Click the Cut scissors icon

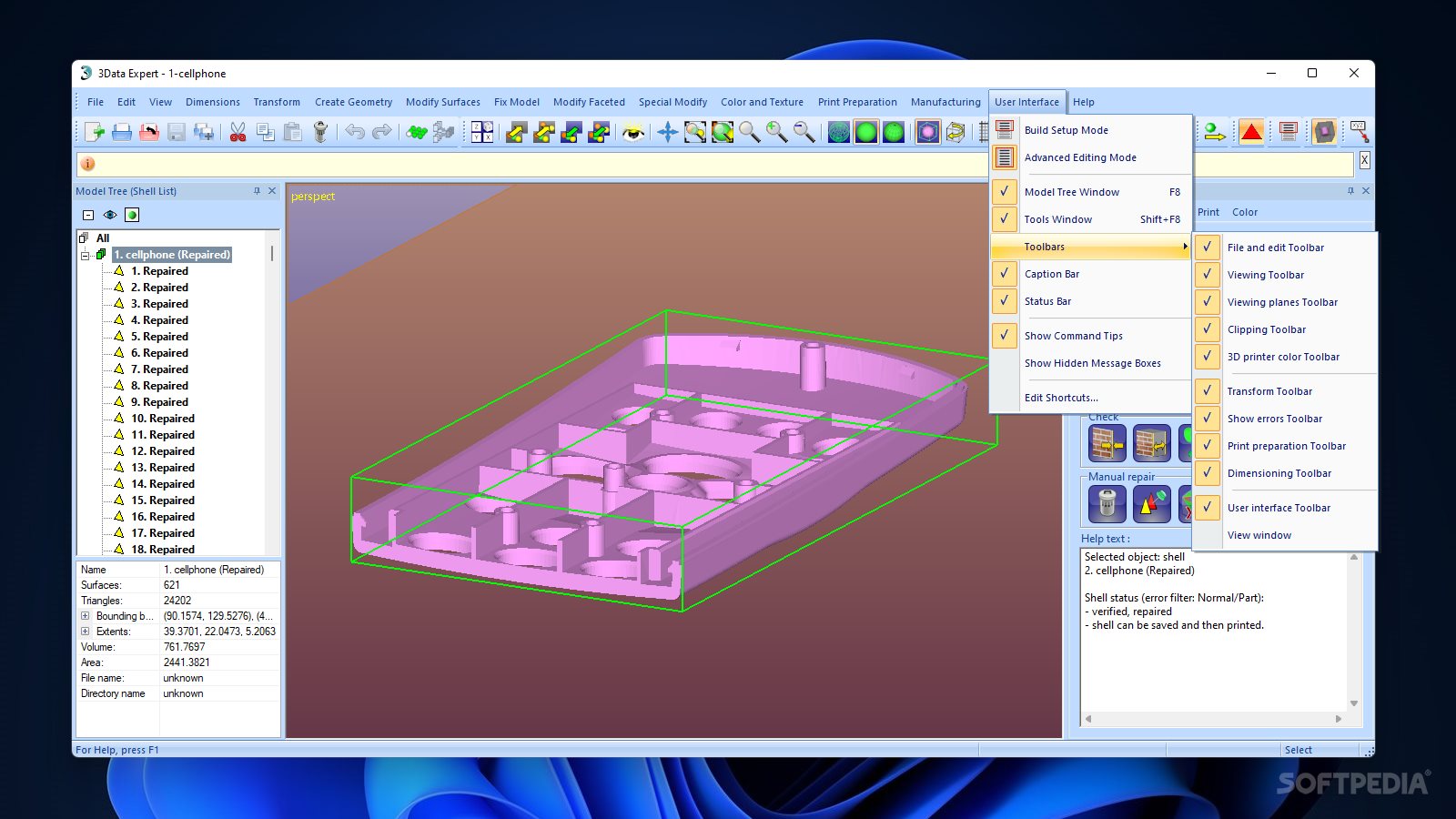(x=238, y=132)
